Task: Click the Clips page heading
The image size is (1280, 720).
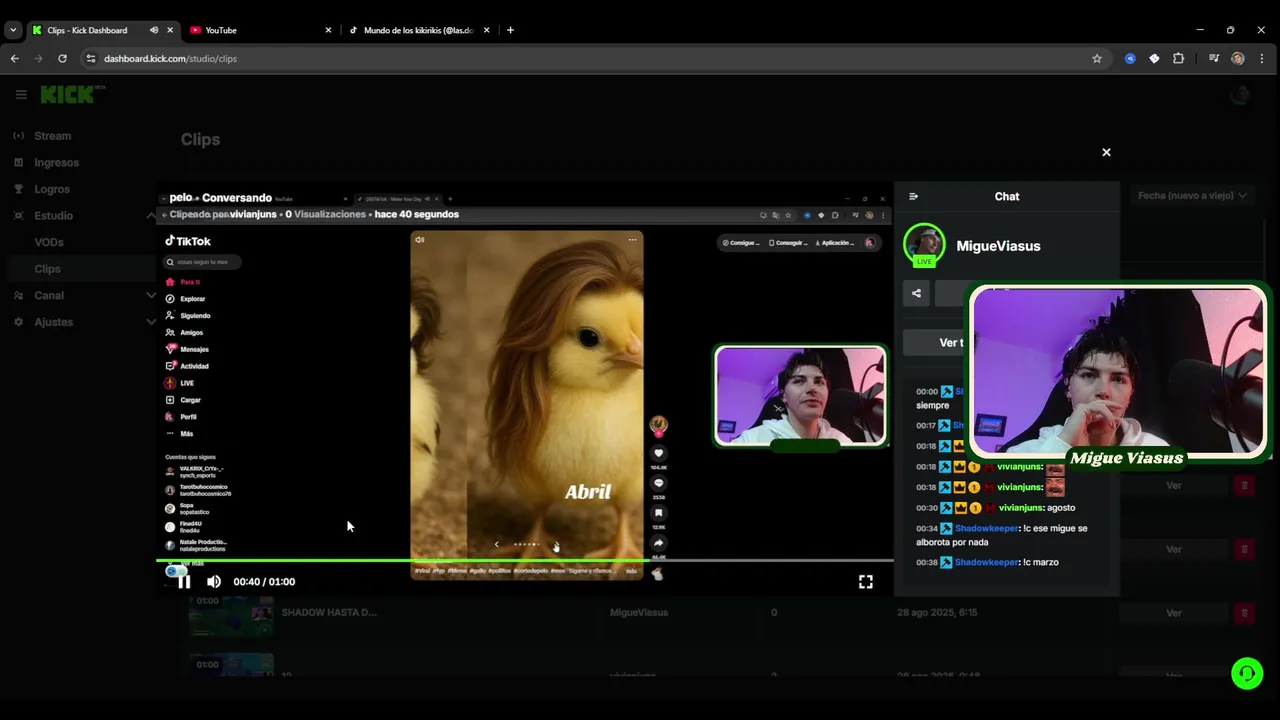Action: tap(200, 140)
